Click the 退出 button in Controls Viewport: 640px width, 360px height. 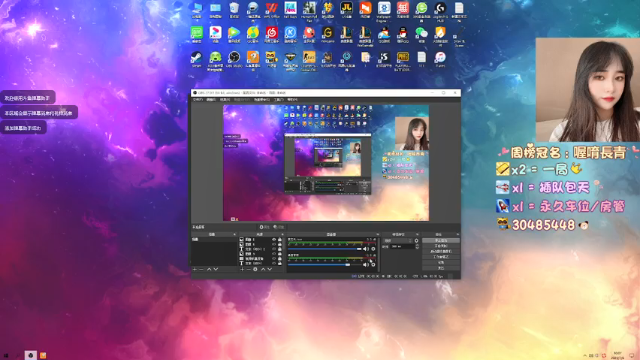click(x=441, y=268)
